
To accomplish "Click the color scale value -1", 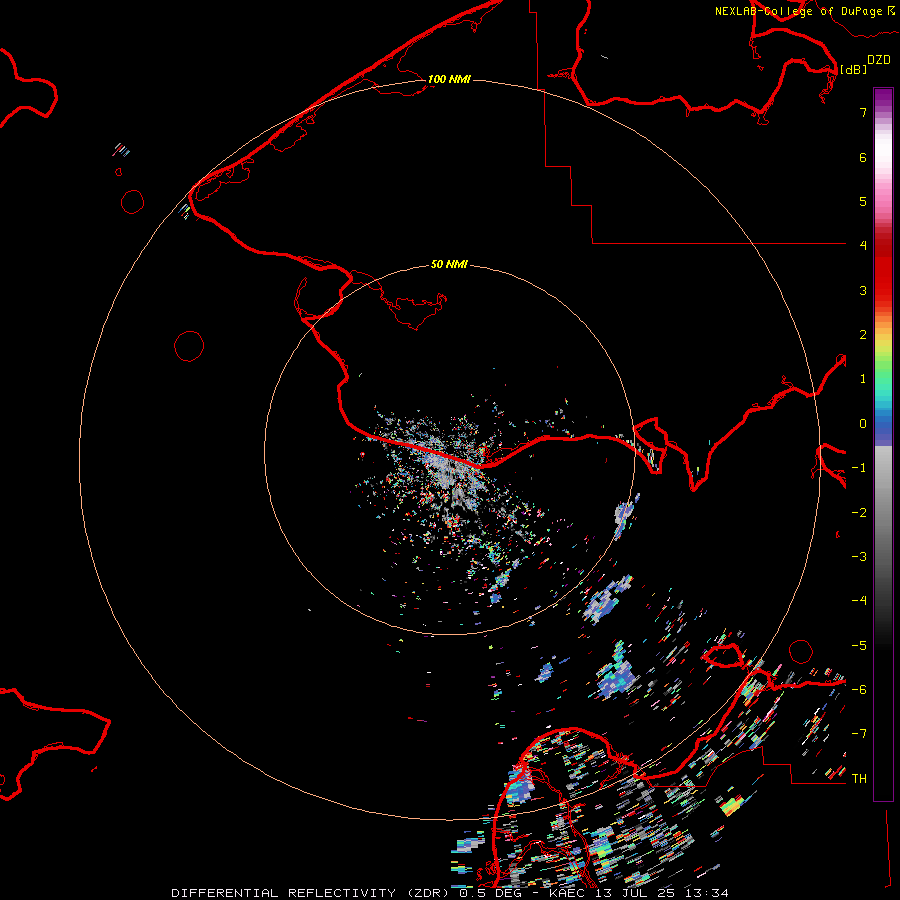I will (x=859, y=468).
